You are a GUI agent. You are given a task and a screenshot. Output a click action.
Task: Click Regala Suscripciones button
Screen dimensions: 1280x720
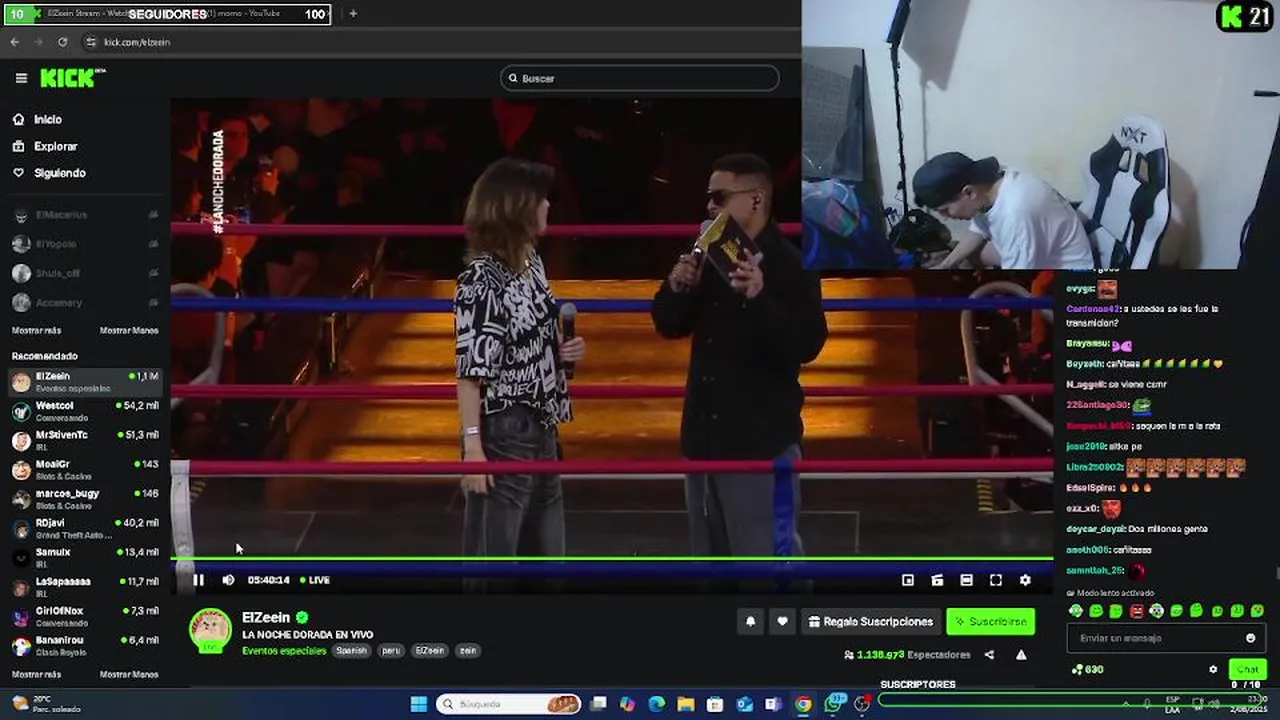click(x=870, y=621)
